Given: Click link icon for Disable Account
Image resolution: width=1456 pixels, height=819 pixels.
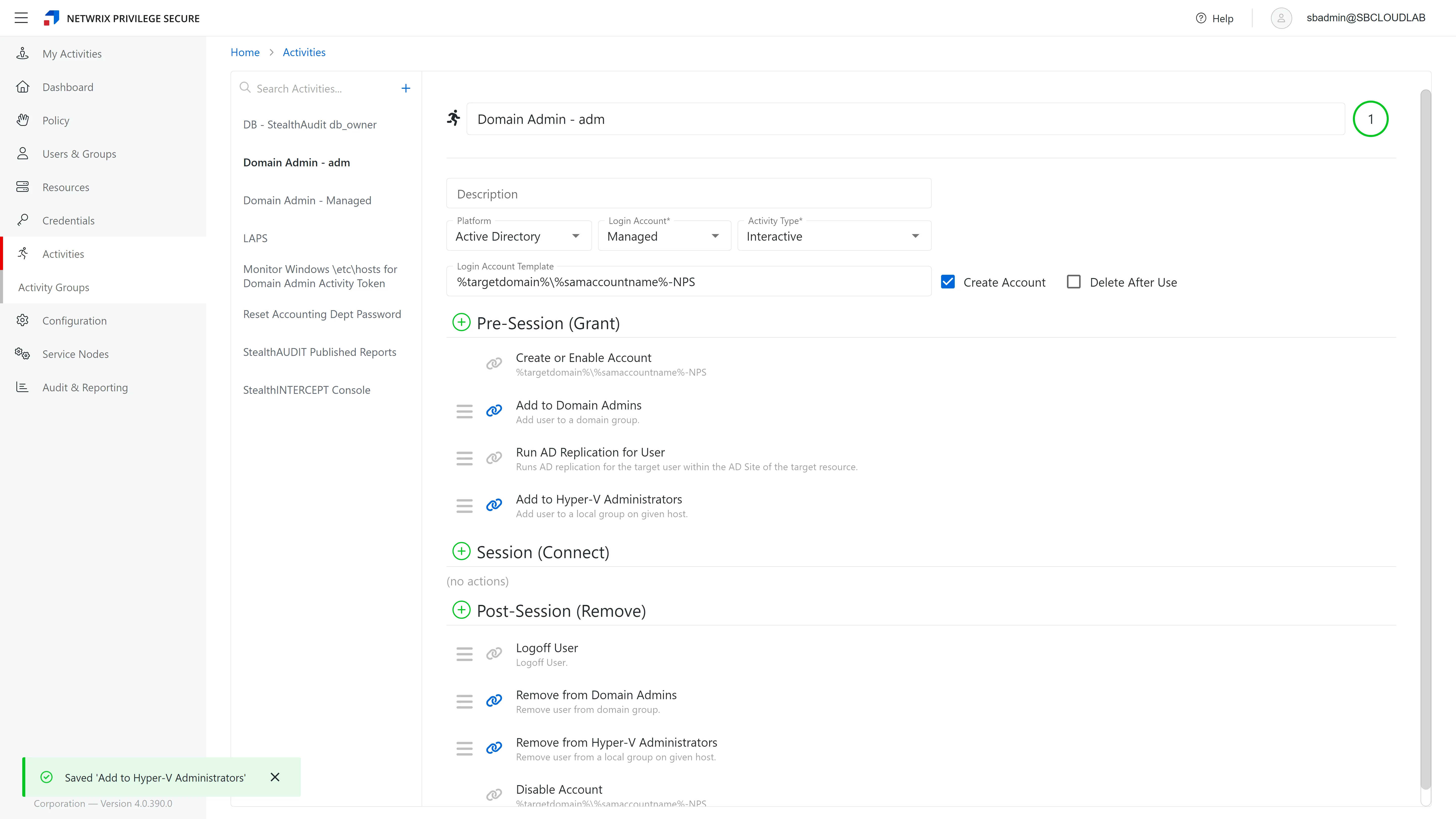Looking at the screenshot, I should coord(494,795).
